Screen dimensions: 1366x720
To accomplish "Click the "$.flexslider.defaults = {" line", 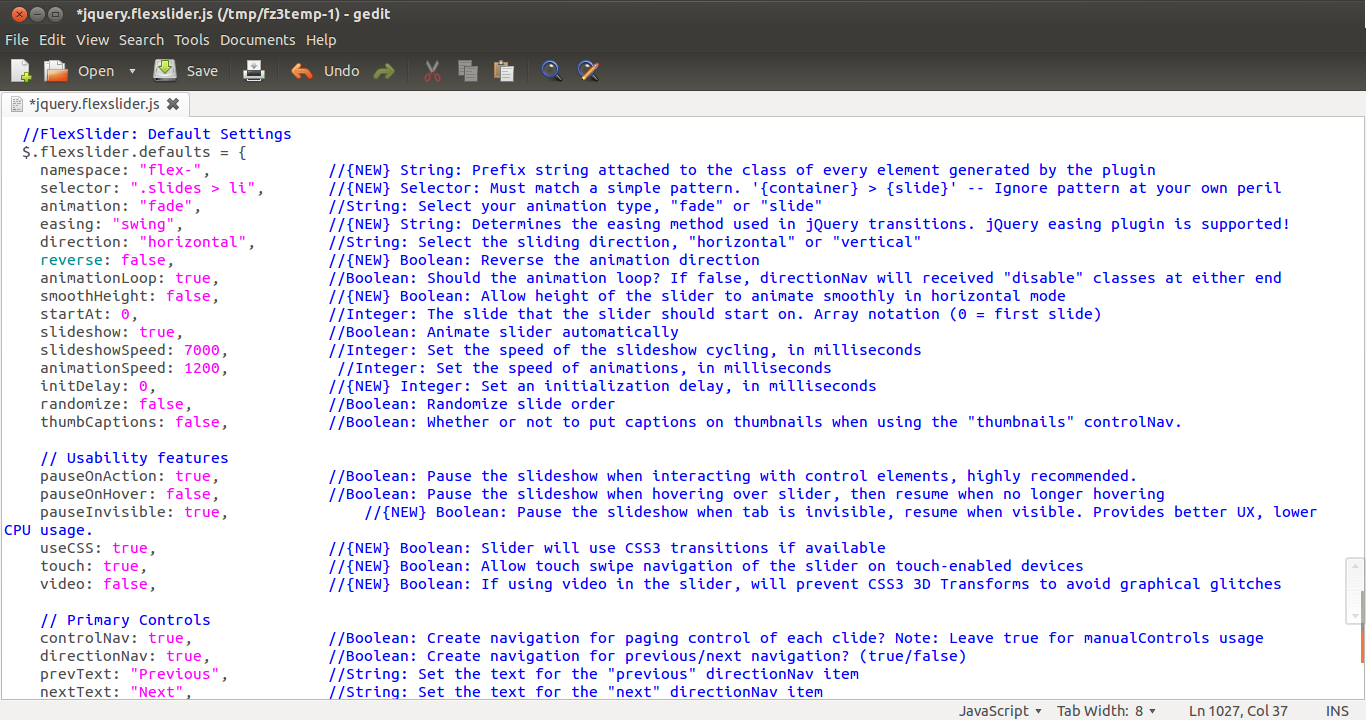I will (x=134, y=152).
